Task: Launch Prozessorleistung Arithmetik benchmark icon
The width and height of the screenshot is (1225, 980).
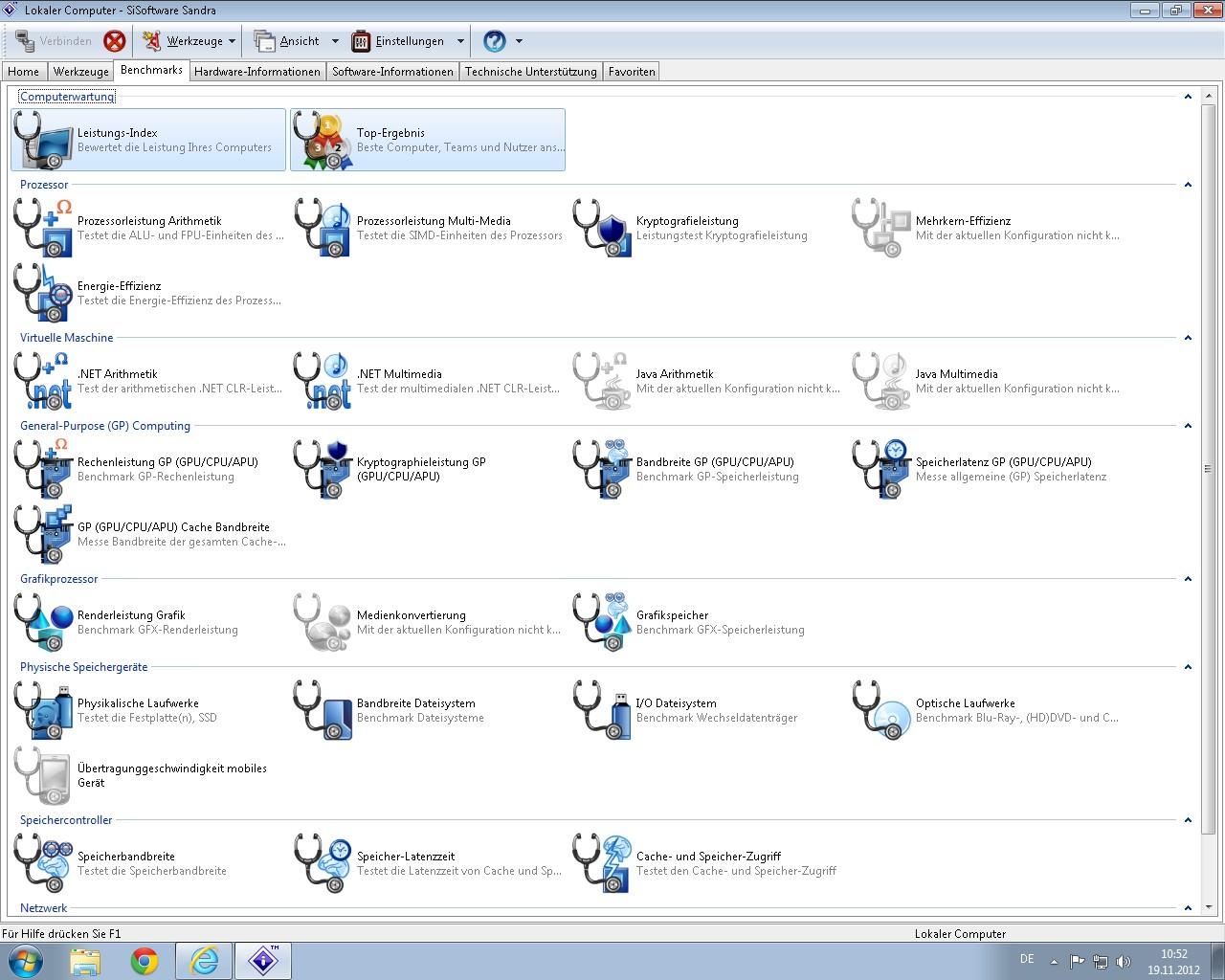Action: tap(44, 228)
